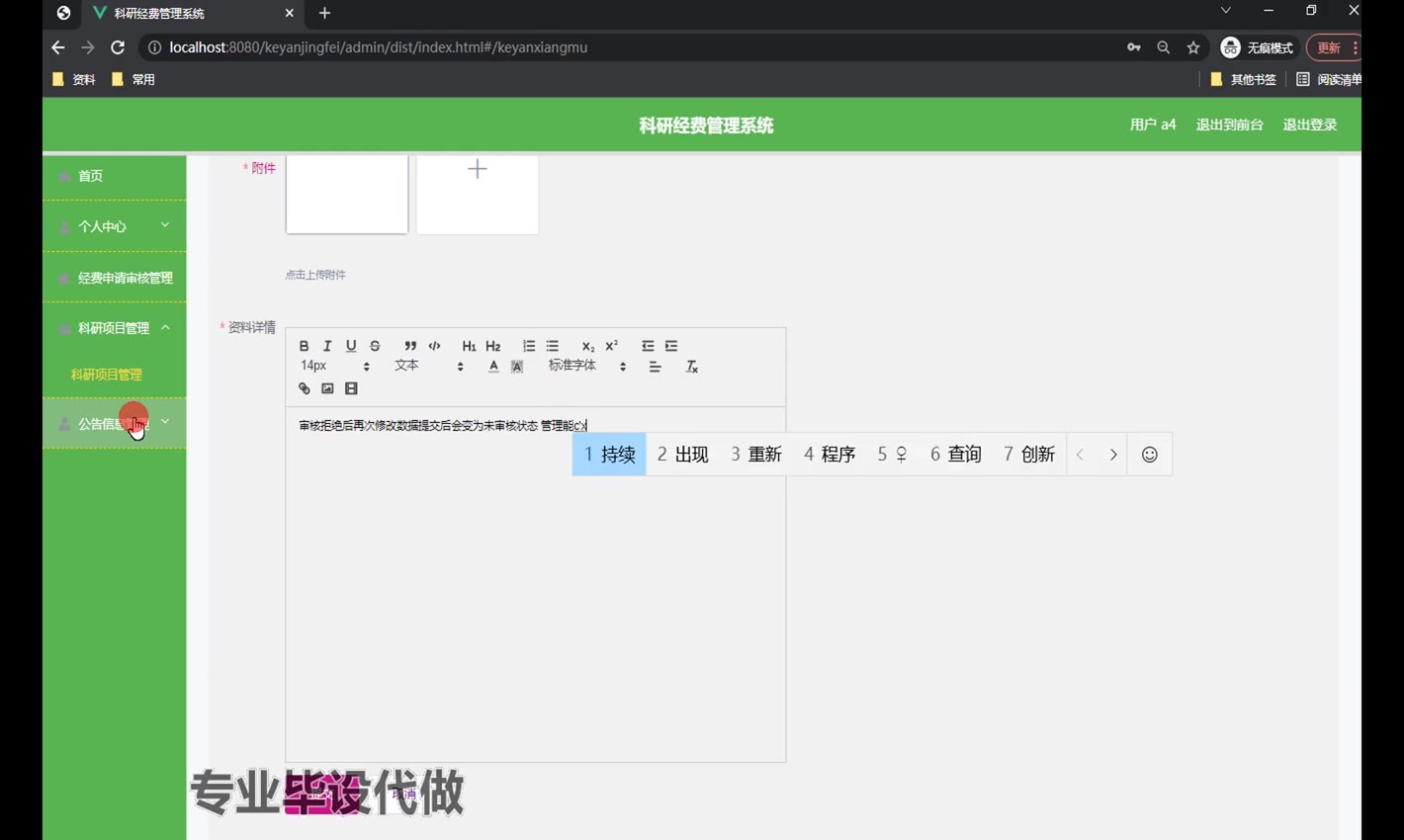
Task: Open the 资料 bookmark folder
Action: pyautogui.click(x=74, y=79)
